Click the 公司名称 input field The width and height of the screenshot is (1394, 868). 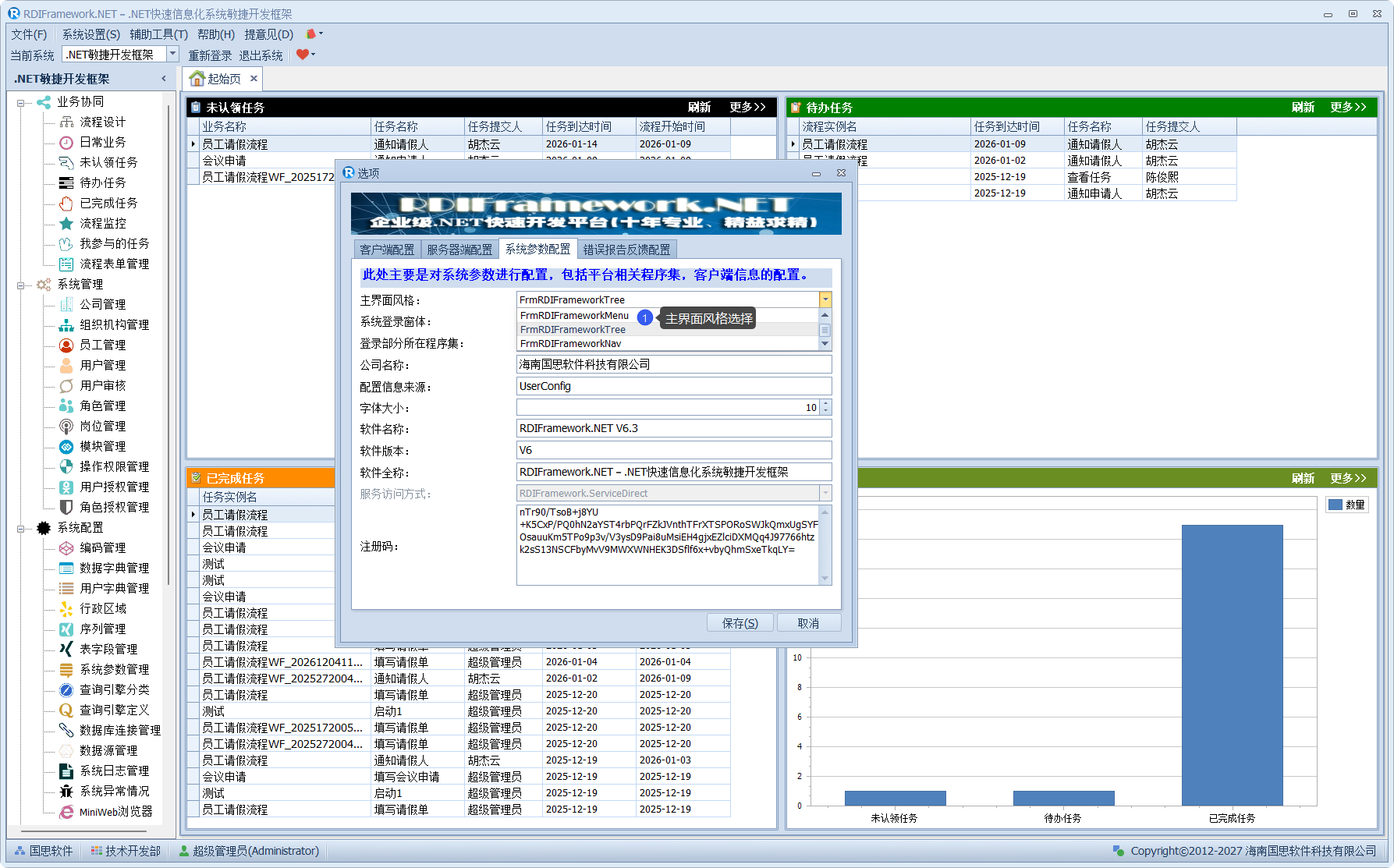tap(673, 364)
